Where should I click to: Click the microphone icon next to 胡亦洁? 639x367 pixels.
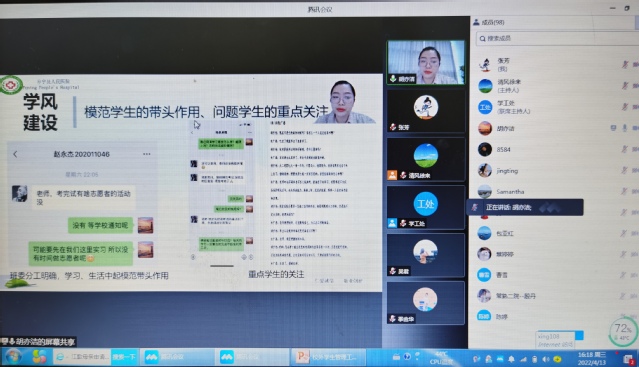pyautogui.click(x=624, y=128)
